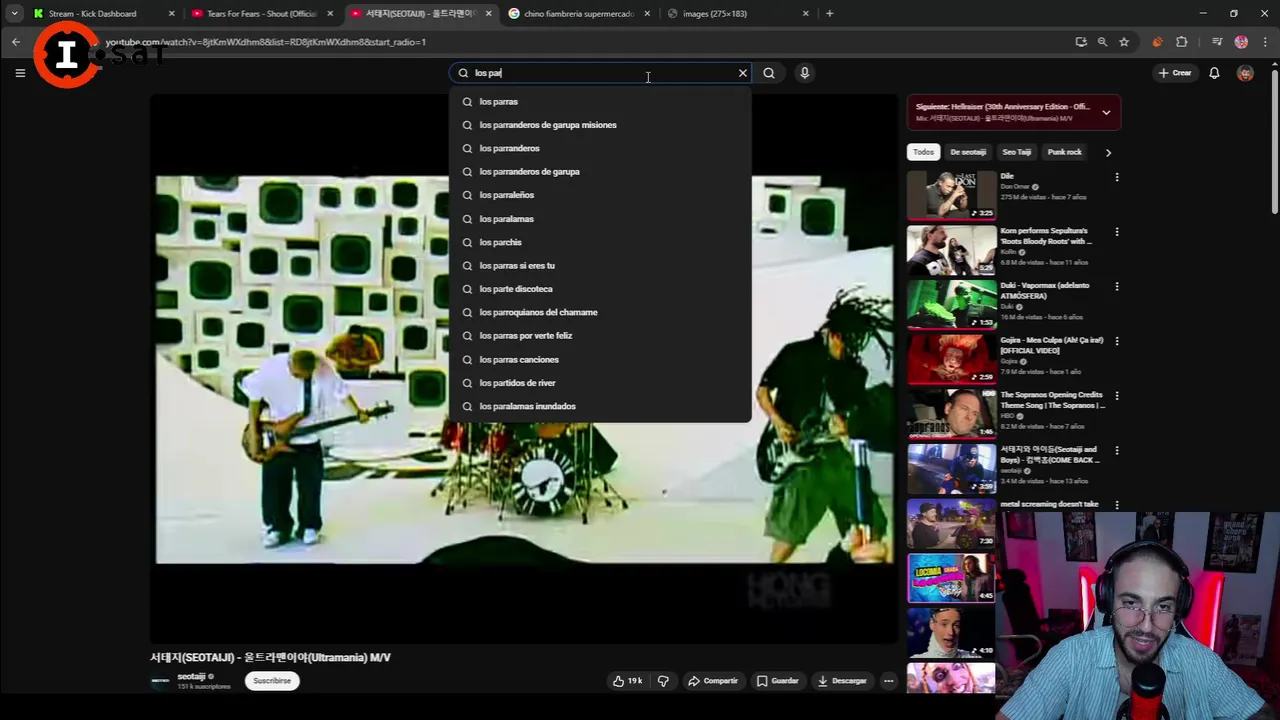This screenshot has width=1280, height=720.
Task: Select suggestion 'los parranderos'
Action: [x=600, y=148]
